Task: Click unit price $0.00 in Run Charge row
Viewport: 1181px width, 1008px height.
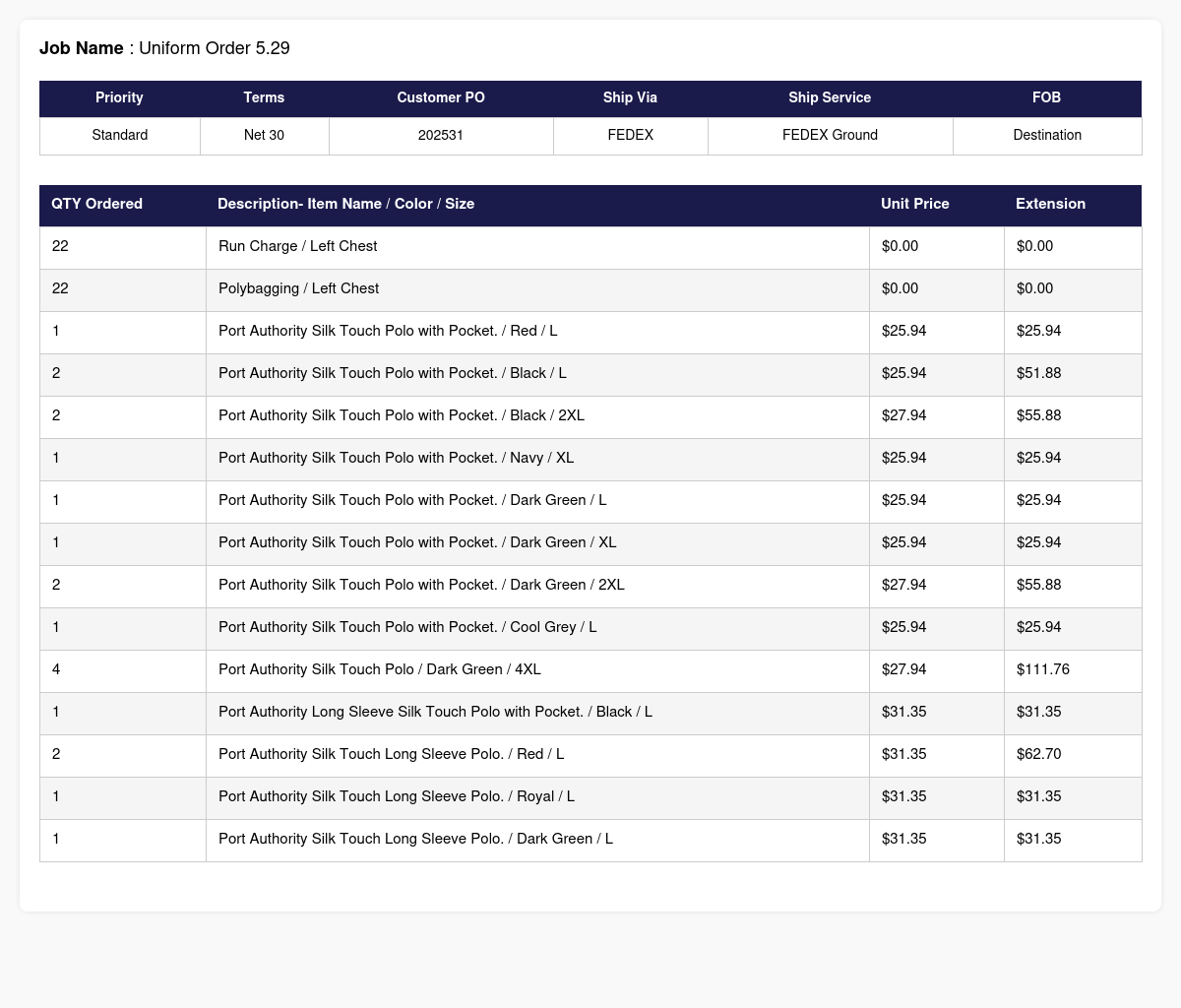Action: coord(900,246)
